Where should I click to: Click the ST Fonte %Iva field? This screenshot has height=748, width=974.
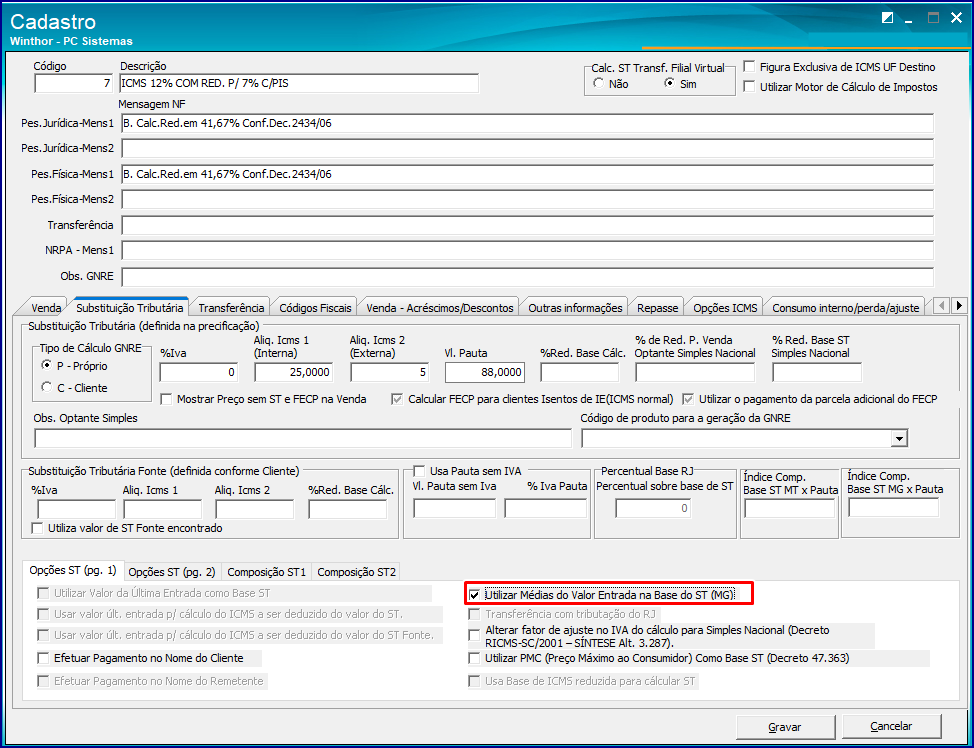coord(76,509)
